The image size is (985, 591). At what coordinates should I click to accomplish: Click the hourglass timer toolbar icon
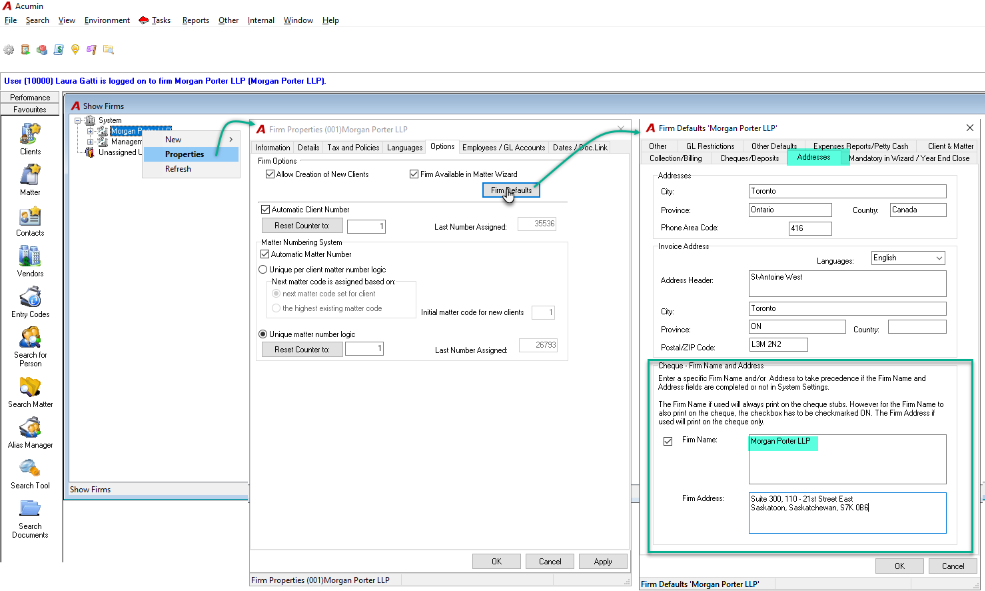tap(25, 50)
